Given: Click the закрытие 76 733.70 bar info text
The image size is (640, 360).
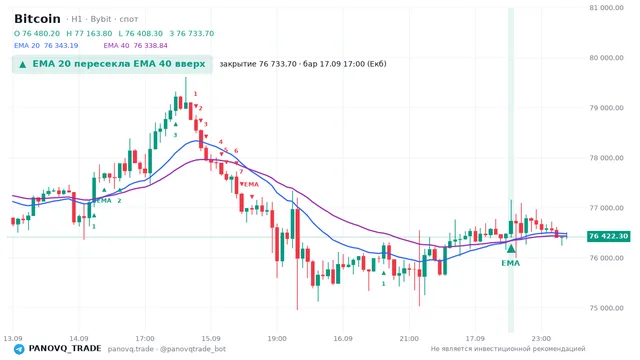Looking at the screenshot, I should [303, 64].
